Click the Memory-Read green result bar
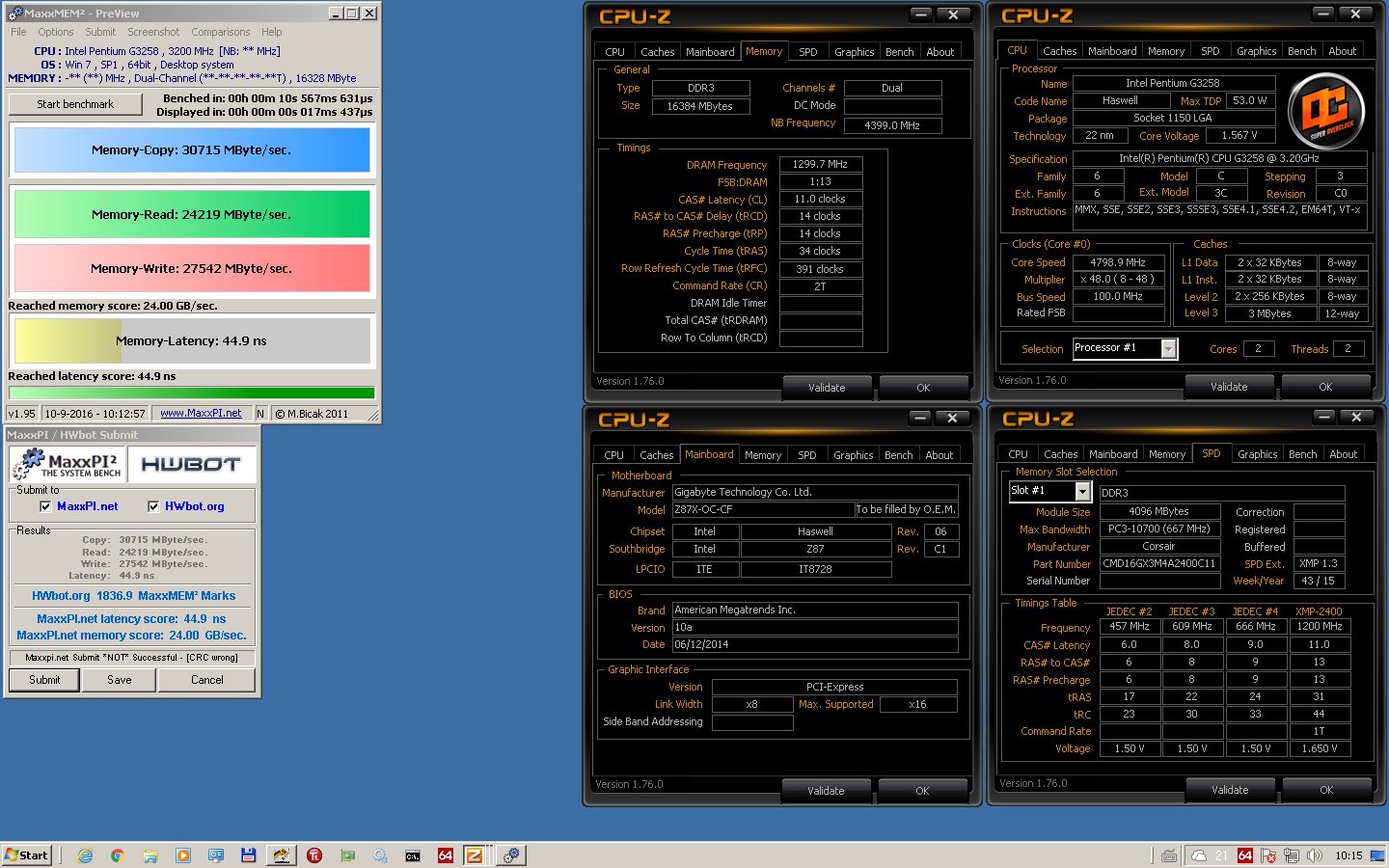Image resolution: width=1389 pixels, height=868 pixels. tap(191, 214)
